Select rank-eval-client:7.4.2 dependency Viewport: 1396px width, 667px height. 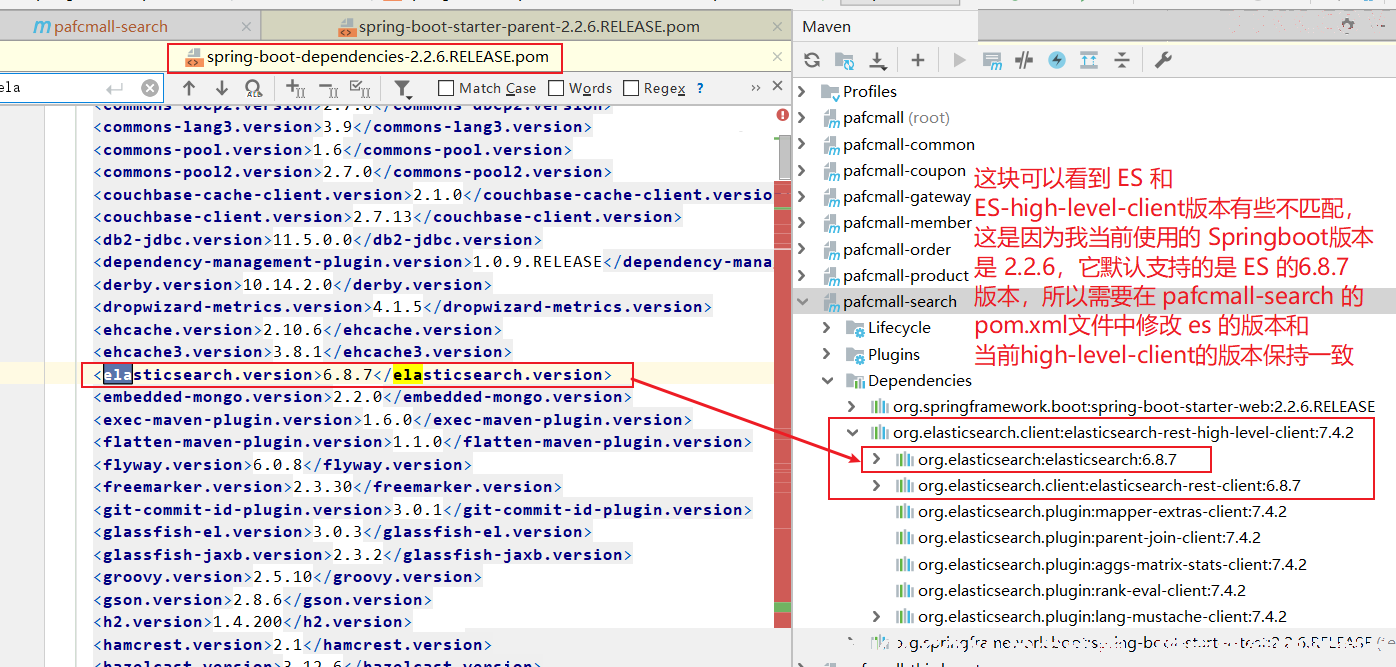(1081, 590)
